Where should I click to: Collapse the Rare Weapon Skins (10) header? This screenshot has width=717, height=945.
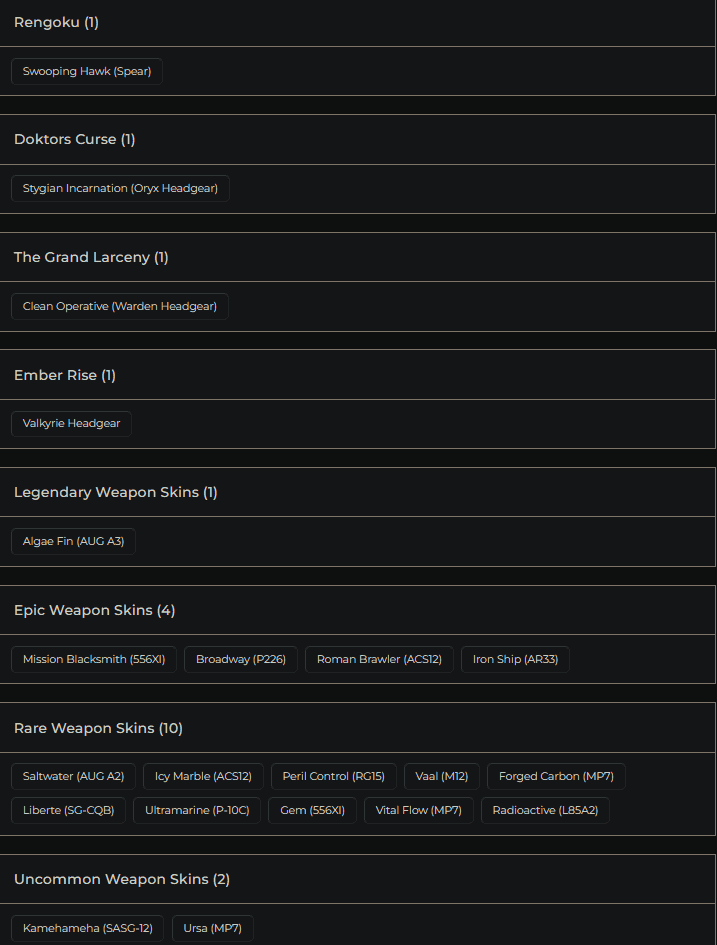tap(98, 728)
